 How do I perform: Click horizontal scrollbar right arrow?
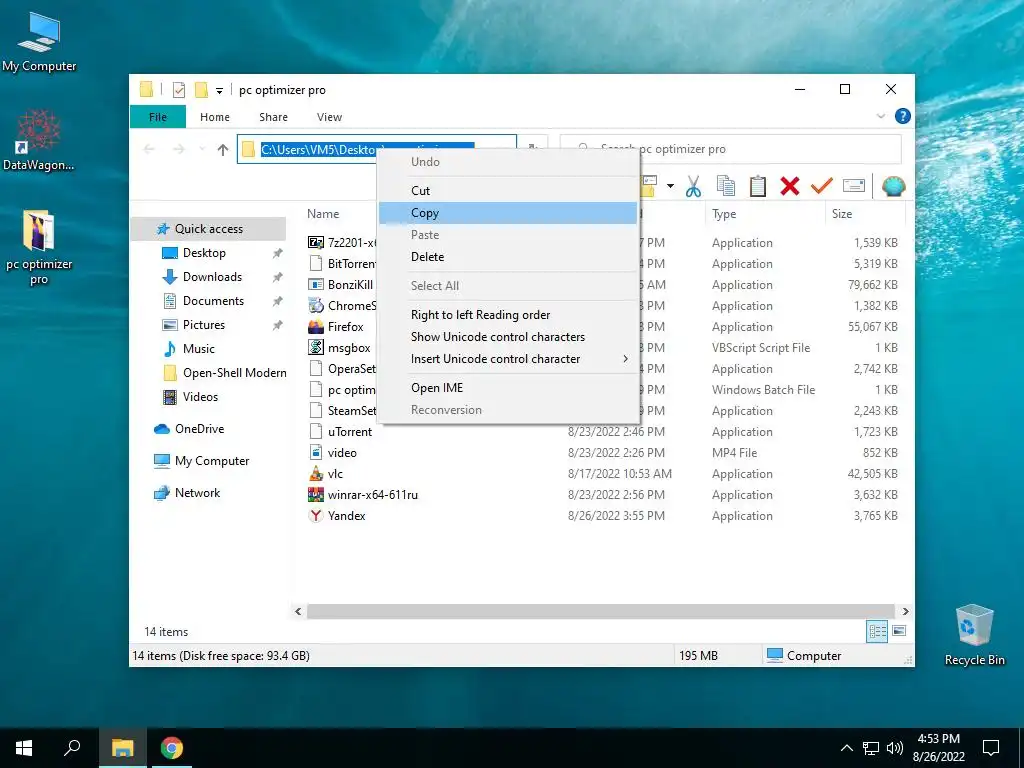[x=905, y=611]
